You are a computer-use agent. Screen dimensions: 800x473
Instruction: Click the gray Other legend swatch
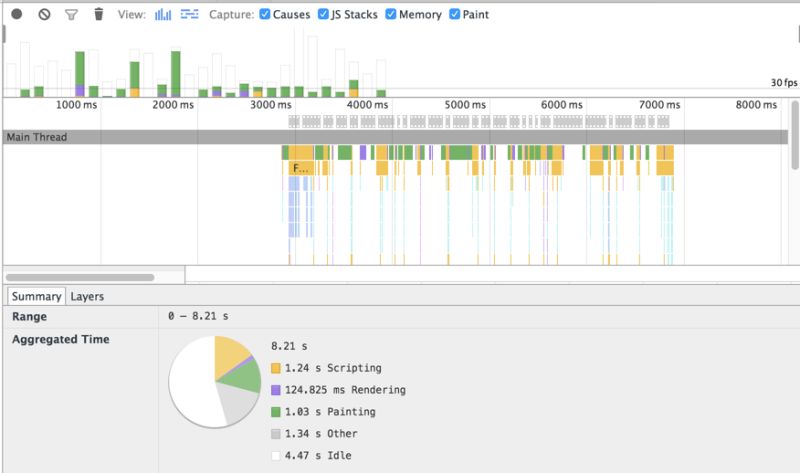276,434
